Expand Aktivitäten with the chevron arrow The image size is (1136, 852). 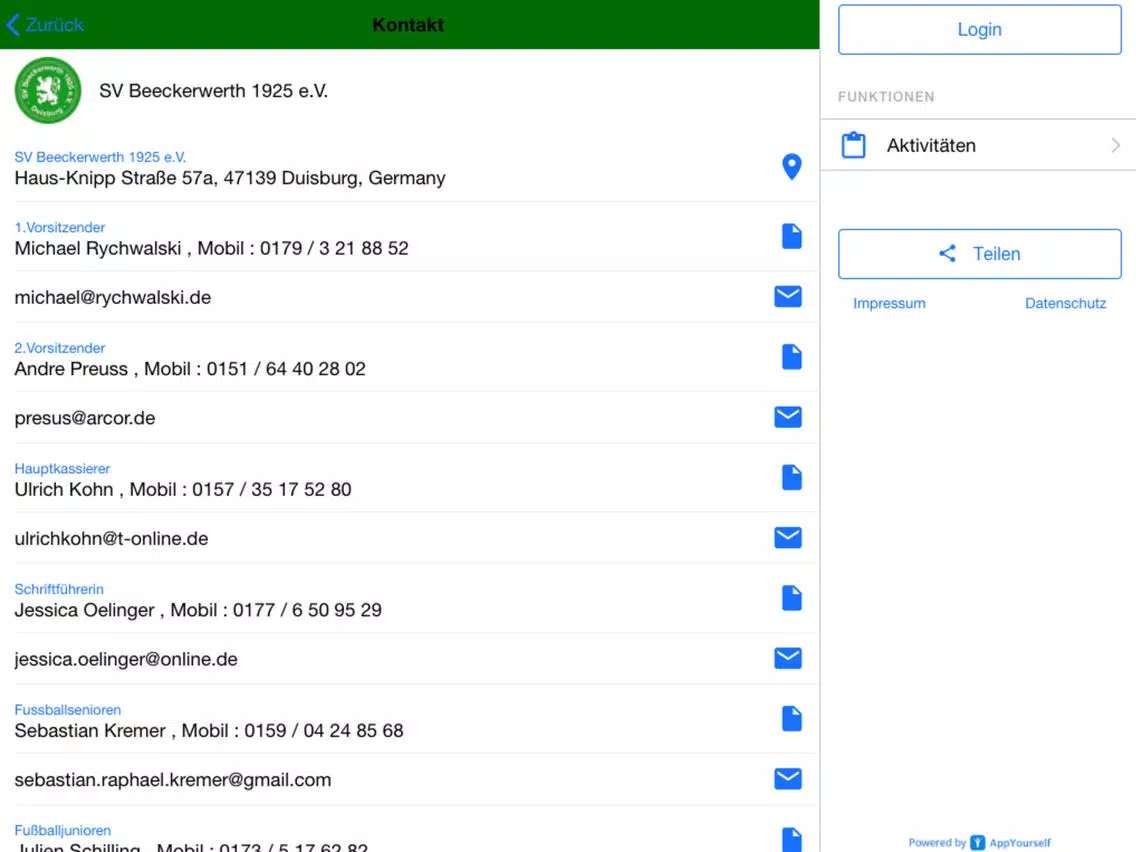coord(1116,145)
